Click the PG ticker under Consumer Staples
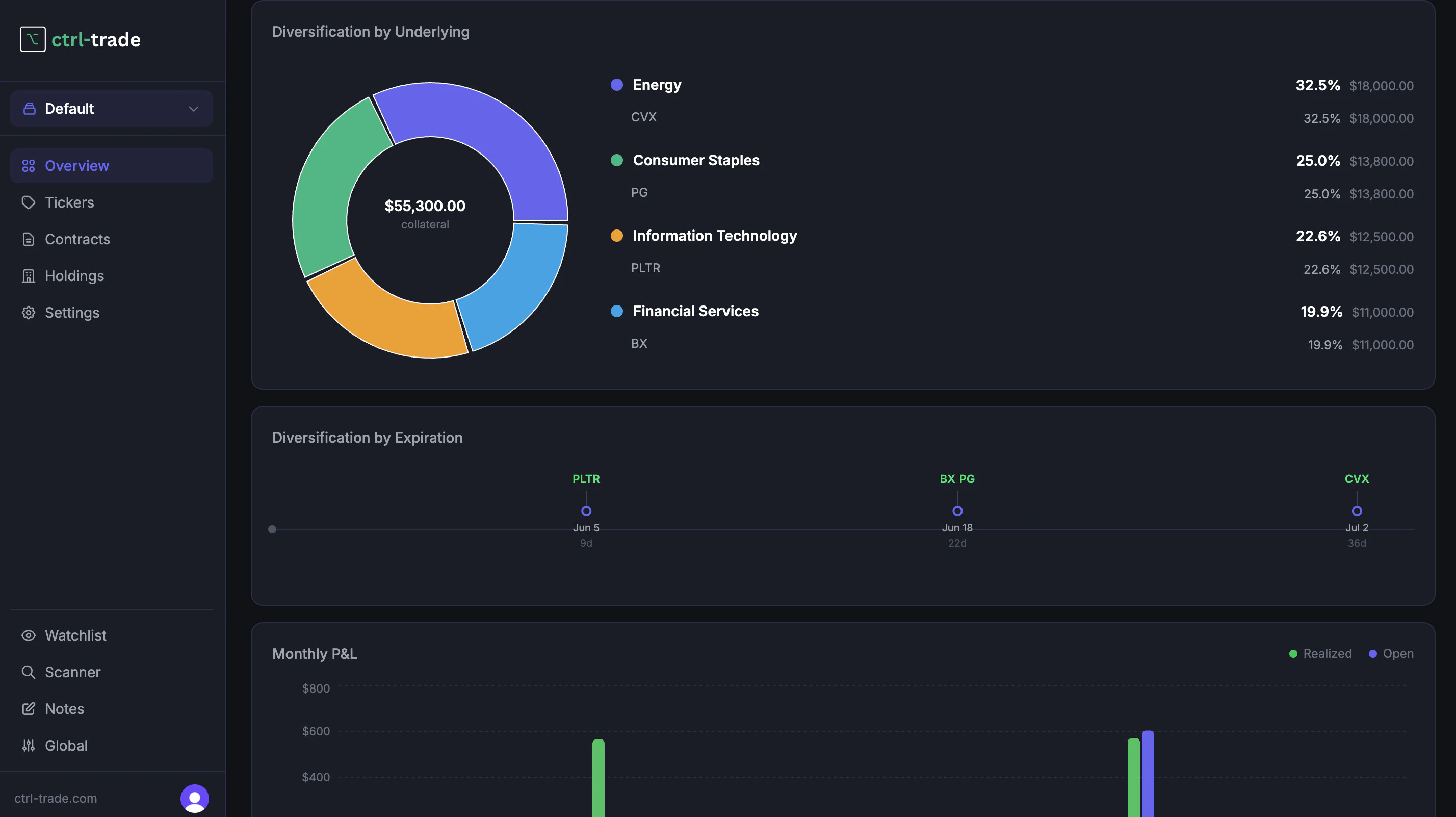 point(639,193)
